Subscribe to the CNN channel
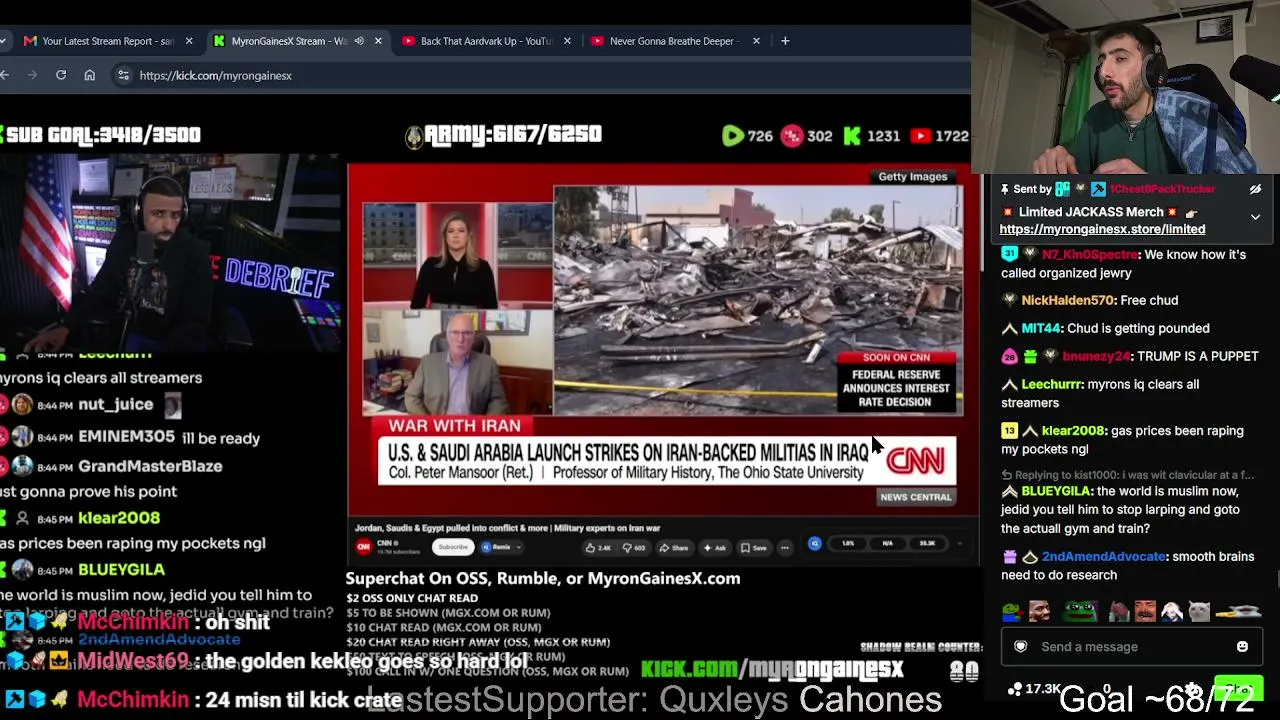 [x=452, y=547]
